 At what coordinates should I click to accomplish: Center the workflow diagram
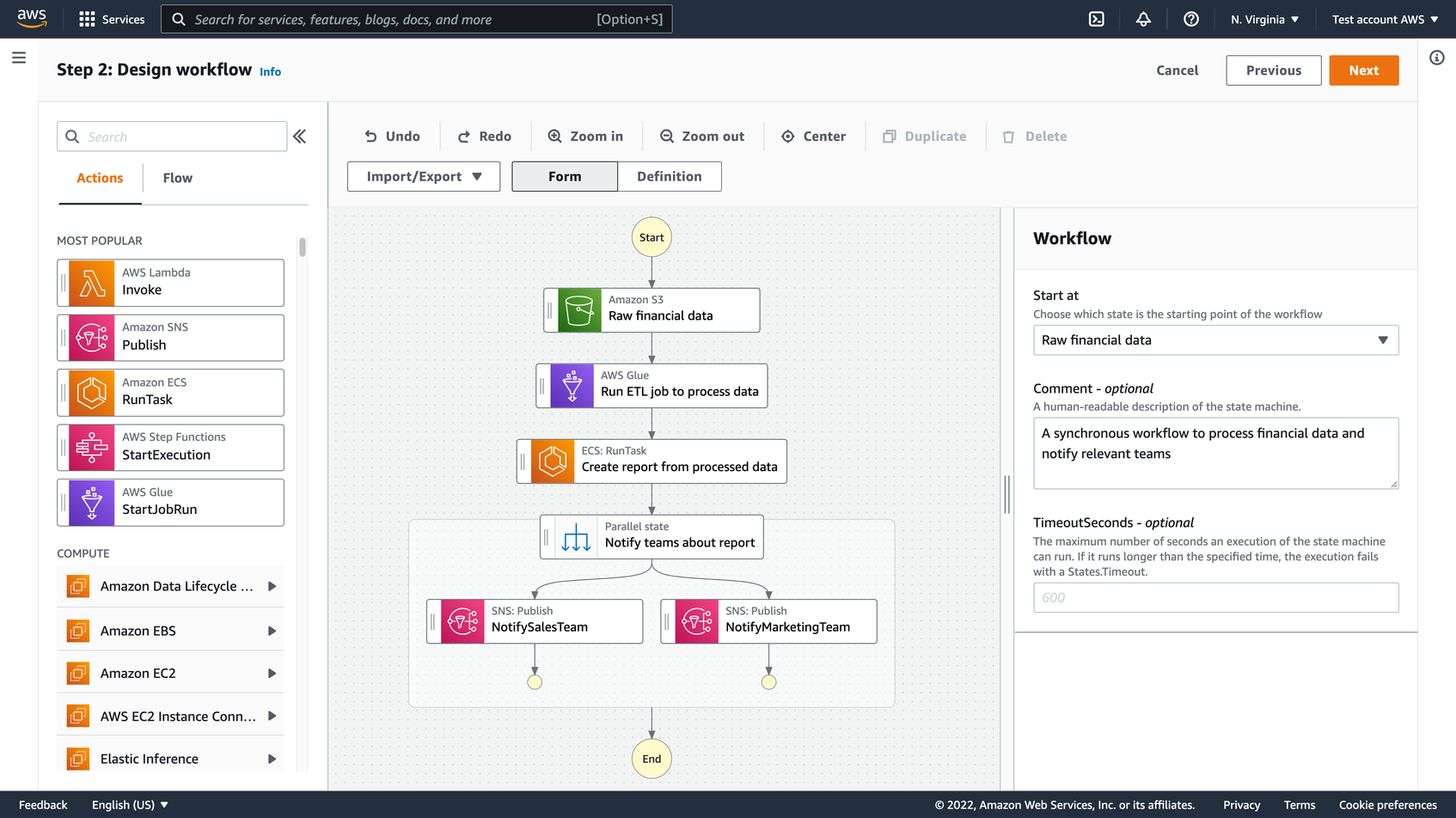coord(813,136)
